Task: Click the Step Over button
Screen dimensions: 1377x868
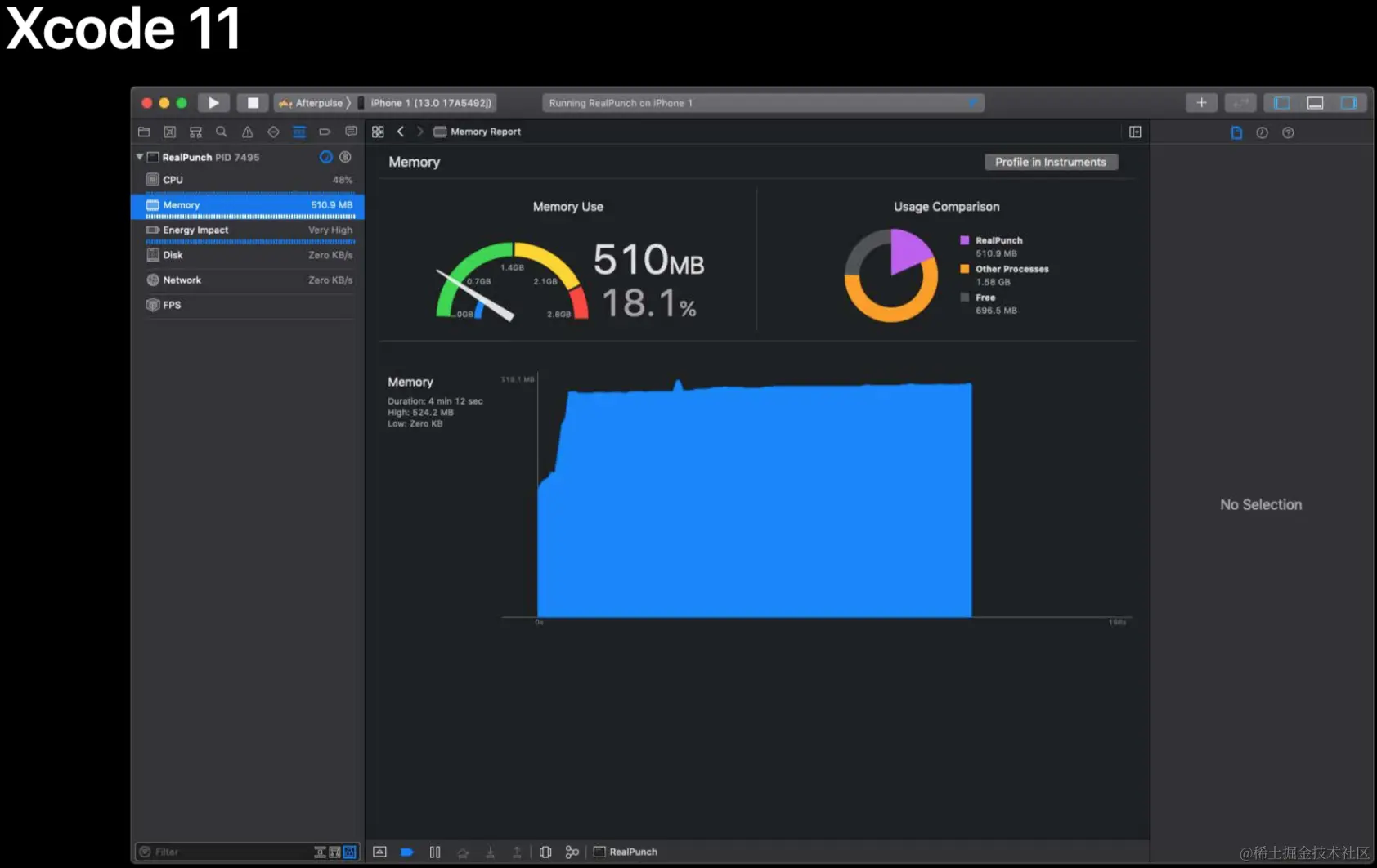Action: [463, 852]
